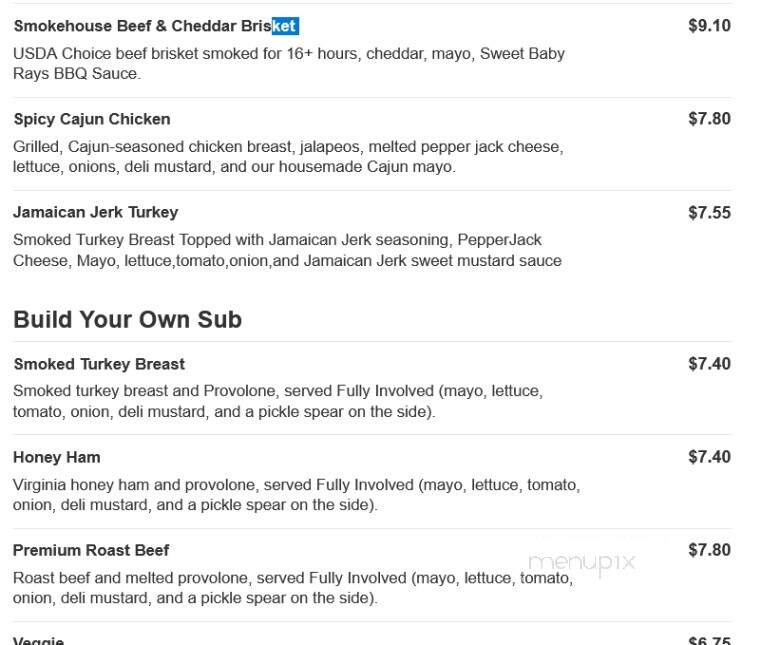
Task: Click the $7.40 price next to Smoked Turkey Breast
Action: click(709, 364)
